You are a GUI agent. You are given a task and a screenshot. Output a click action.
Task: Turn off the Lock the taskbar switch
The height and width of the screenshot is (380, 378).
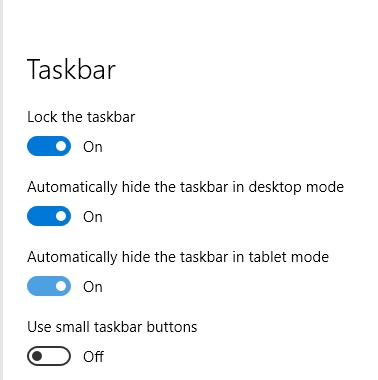[x=49, y=146]
